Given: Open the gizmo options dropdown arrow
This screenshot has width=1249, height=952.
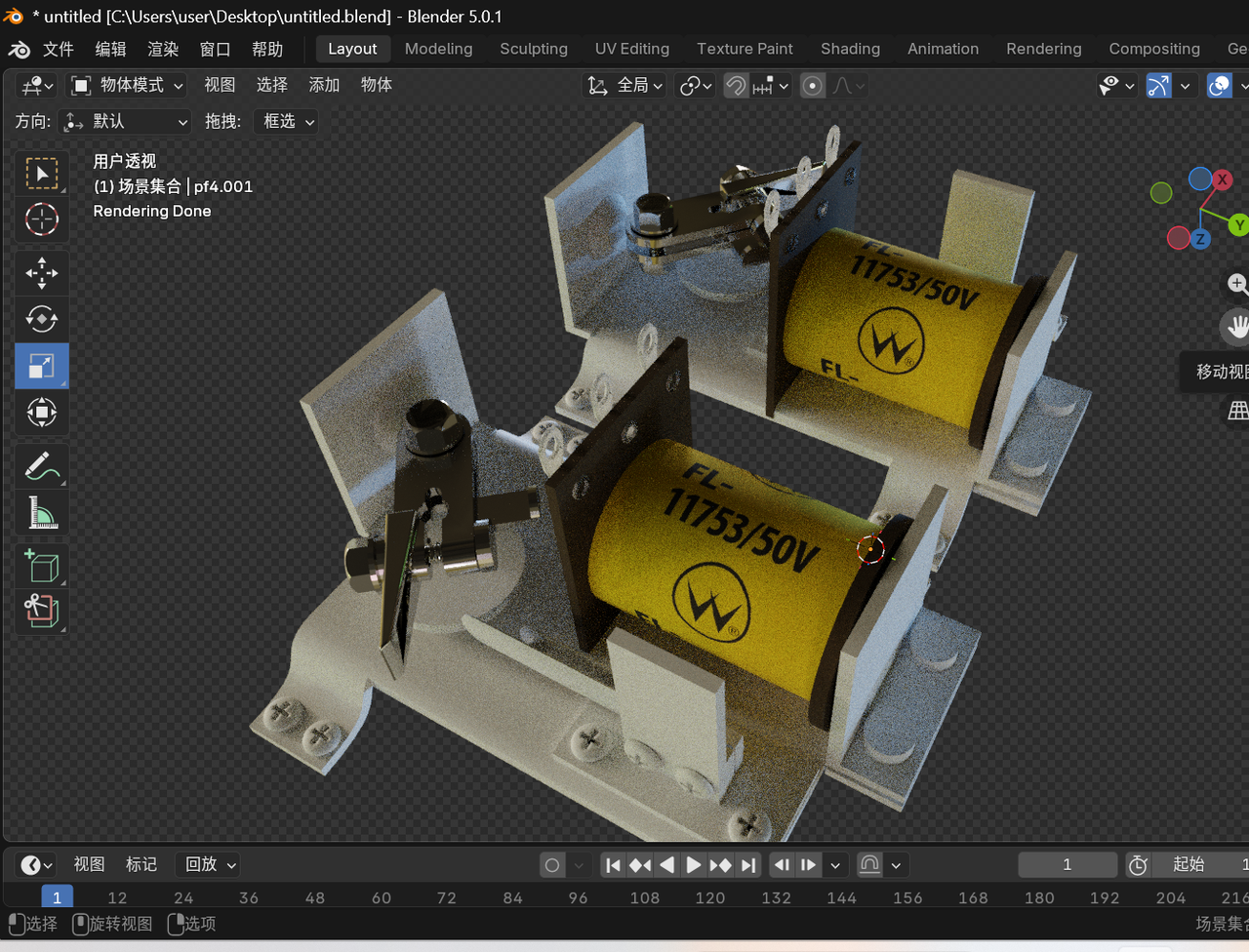Looking at the screenshot, I should [1185, 86].
